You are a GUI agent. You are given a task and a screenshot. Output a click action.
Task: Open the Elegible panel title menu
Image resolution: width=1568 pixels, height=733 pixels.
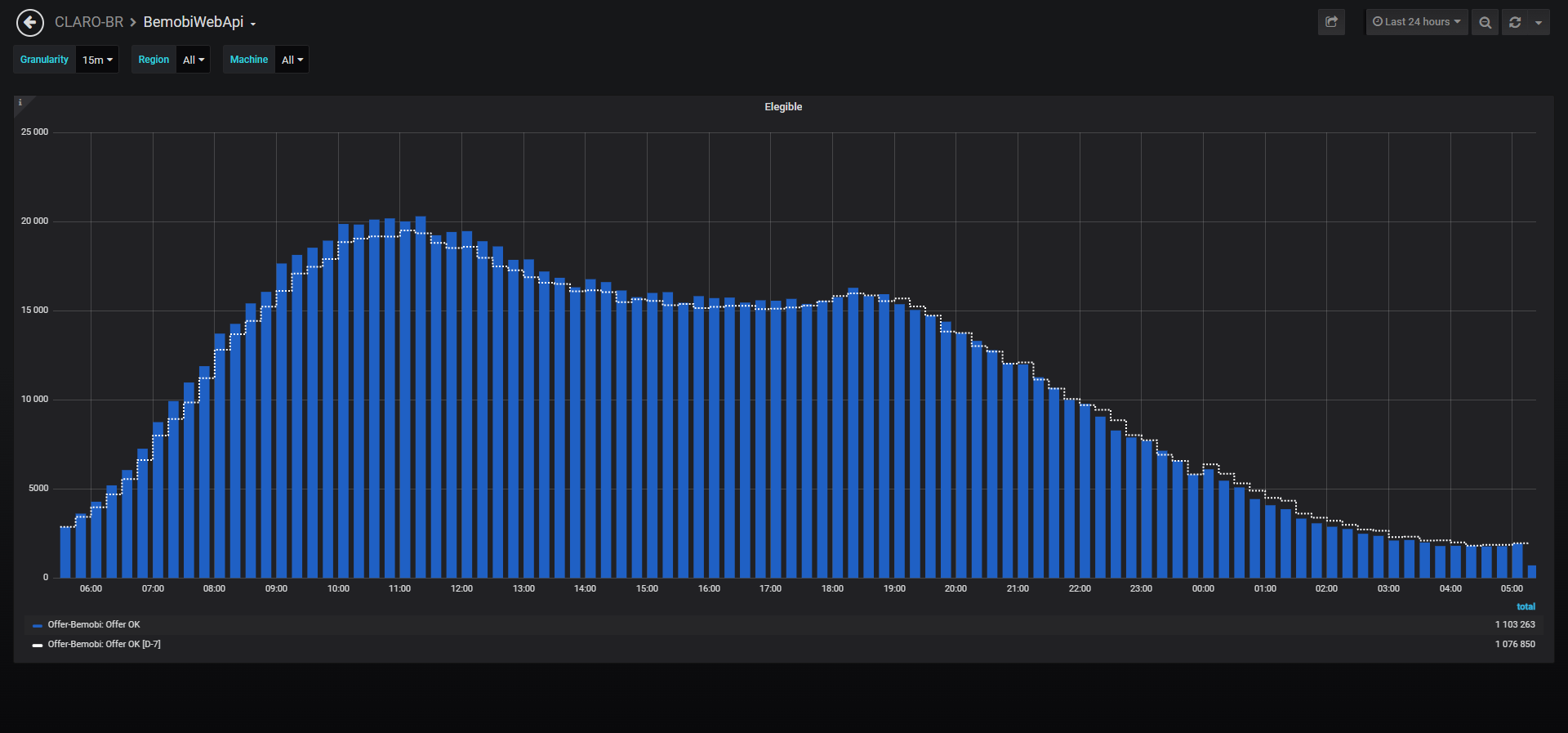[783, 107]
